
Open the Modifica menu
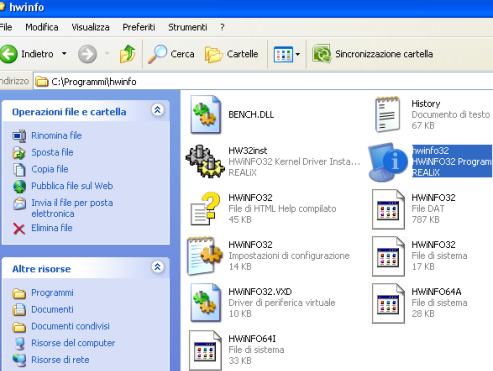(42, 27)
